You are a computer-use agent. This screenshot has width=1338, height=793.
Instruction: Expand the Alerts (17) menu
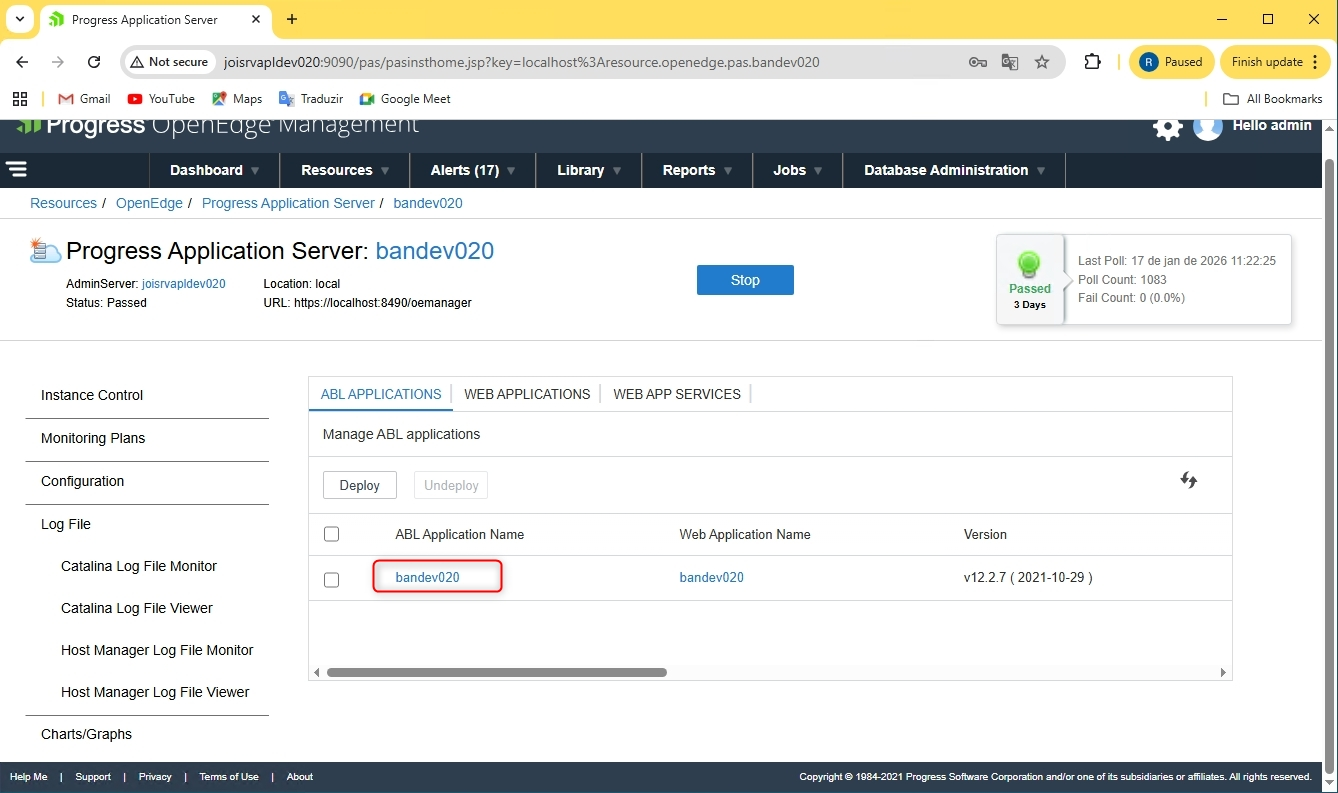click(x=473, y=170)
